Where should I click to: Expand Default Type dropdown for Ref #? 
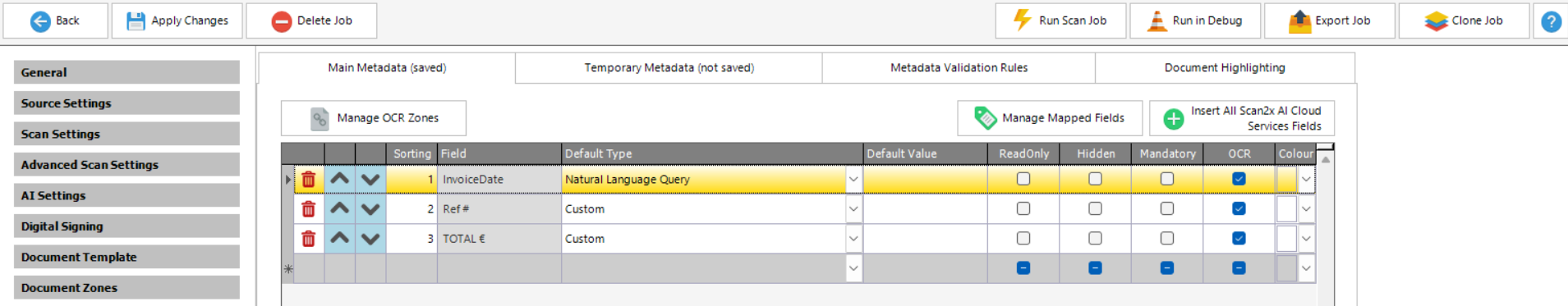click(x=853, y=208)
